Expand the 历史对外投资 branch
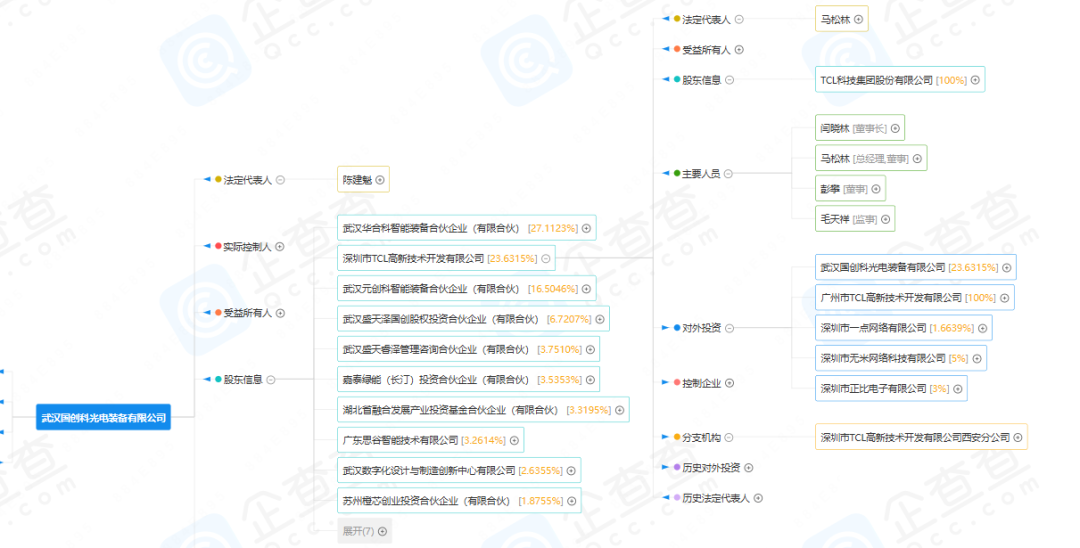This screenshot has height=548, width=1080. point(749,467)
